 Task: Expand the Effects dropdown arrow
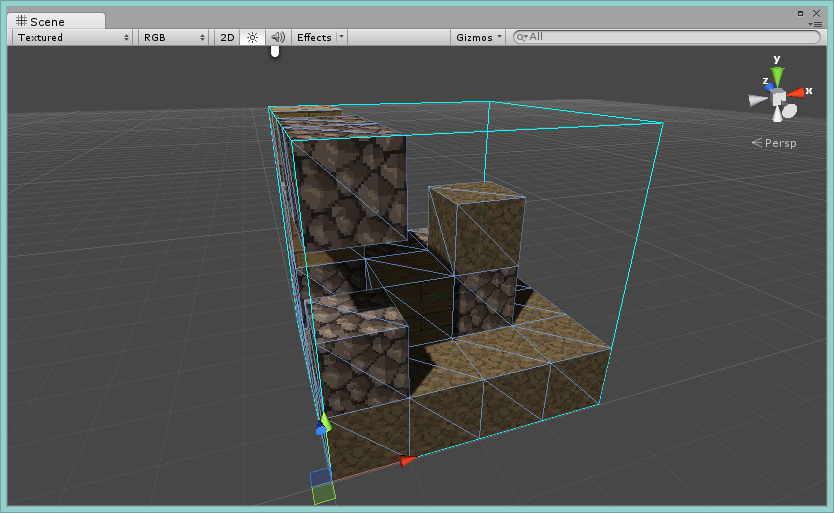[x=341, y=37]
